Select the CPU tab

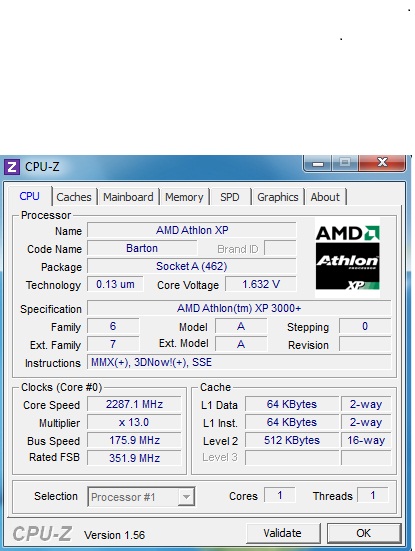(x=30, y=196)
